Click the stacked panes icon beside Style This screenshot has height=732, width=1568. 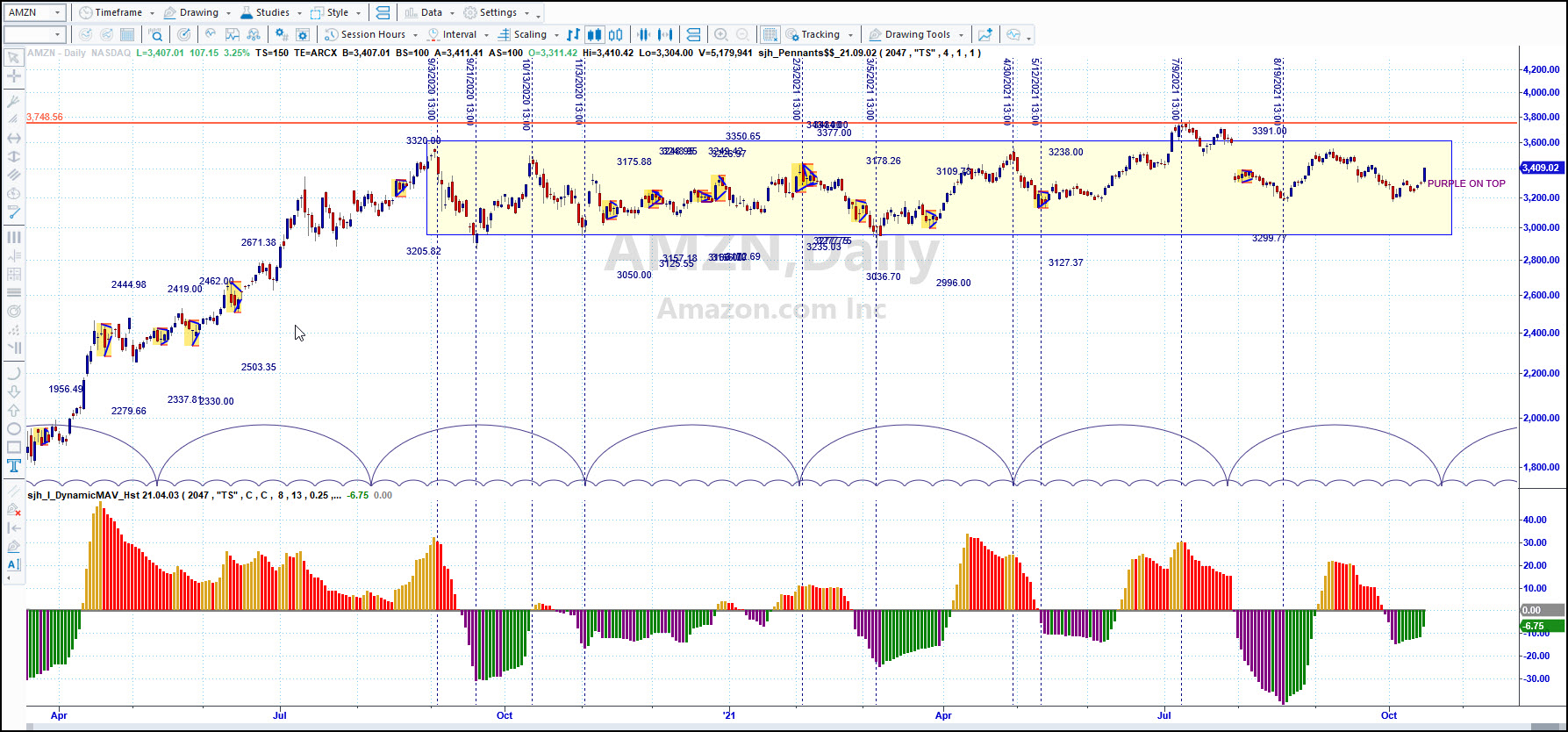[x=382, y=12]
